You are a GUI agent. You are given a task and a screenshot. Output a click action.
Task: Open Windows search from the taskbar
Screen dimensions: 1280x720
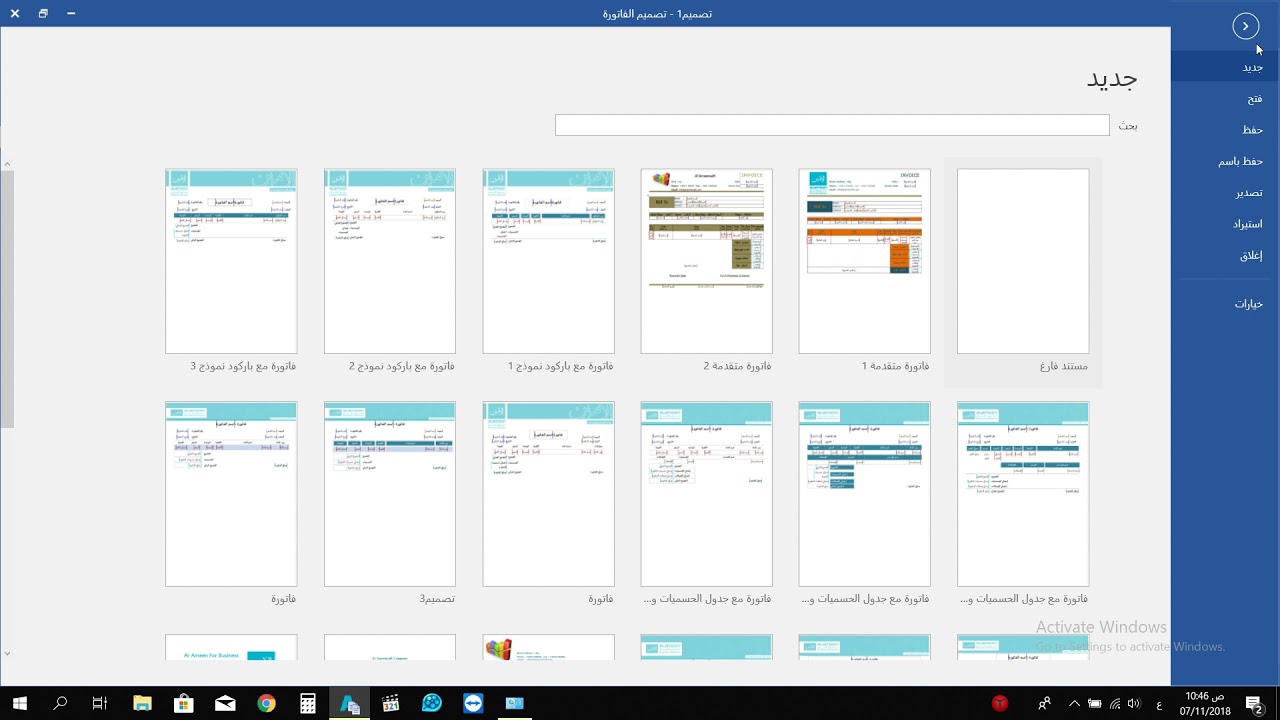coord(60,704)
